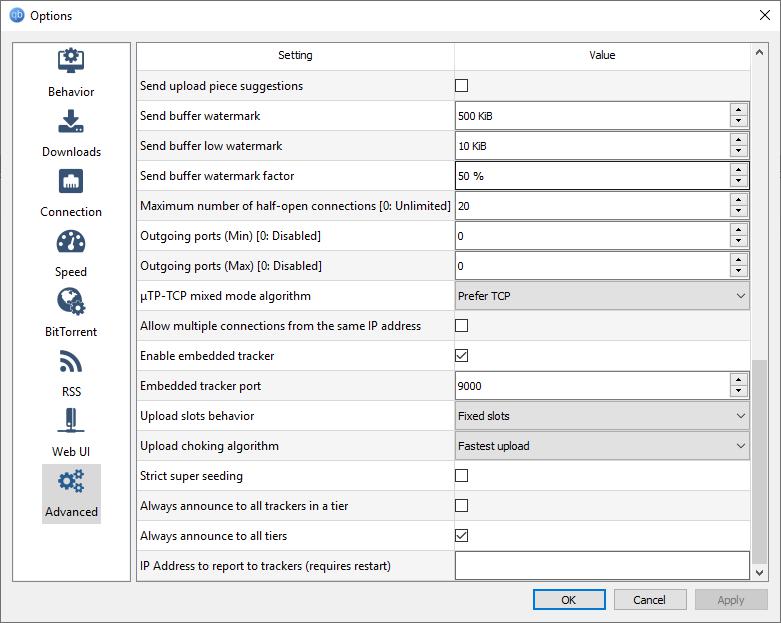Increase maximum half-open connections value

point(739,200)
